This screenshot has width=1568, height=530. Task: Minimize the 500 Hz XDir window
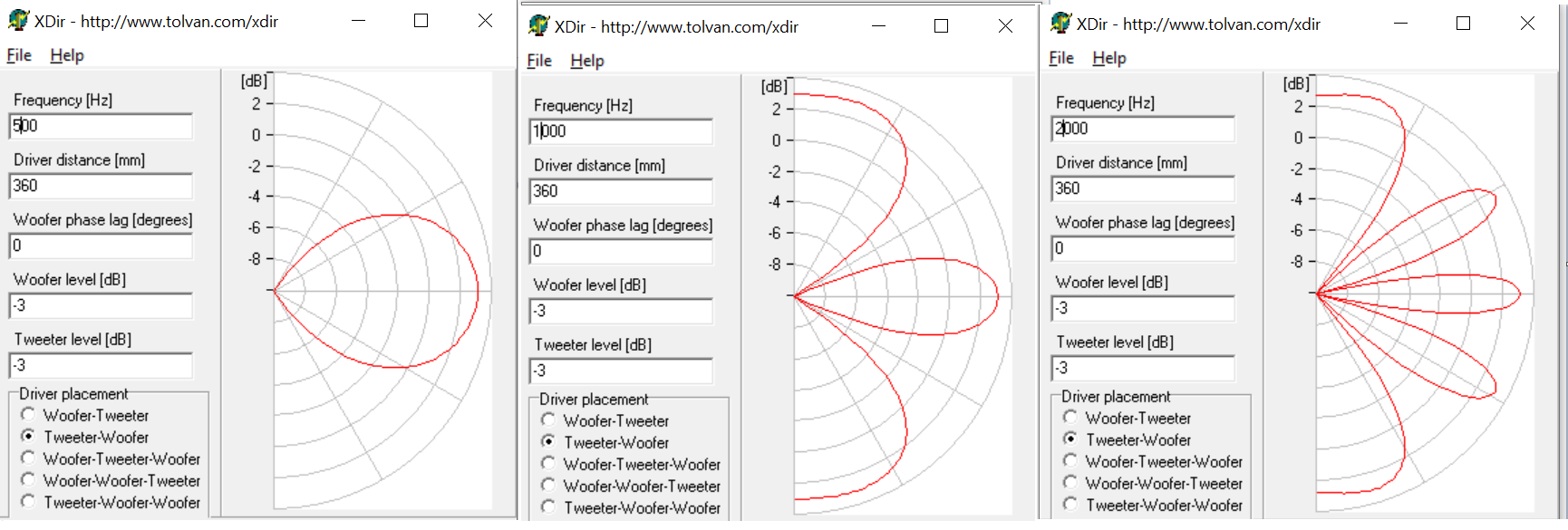(358, 20)
